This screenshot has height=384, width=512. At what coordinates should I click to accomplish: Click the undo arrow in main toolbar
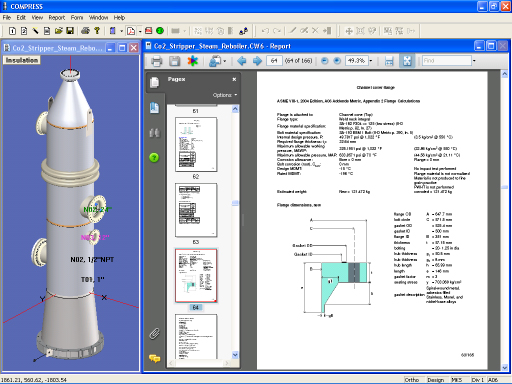265,31
